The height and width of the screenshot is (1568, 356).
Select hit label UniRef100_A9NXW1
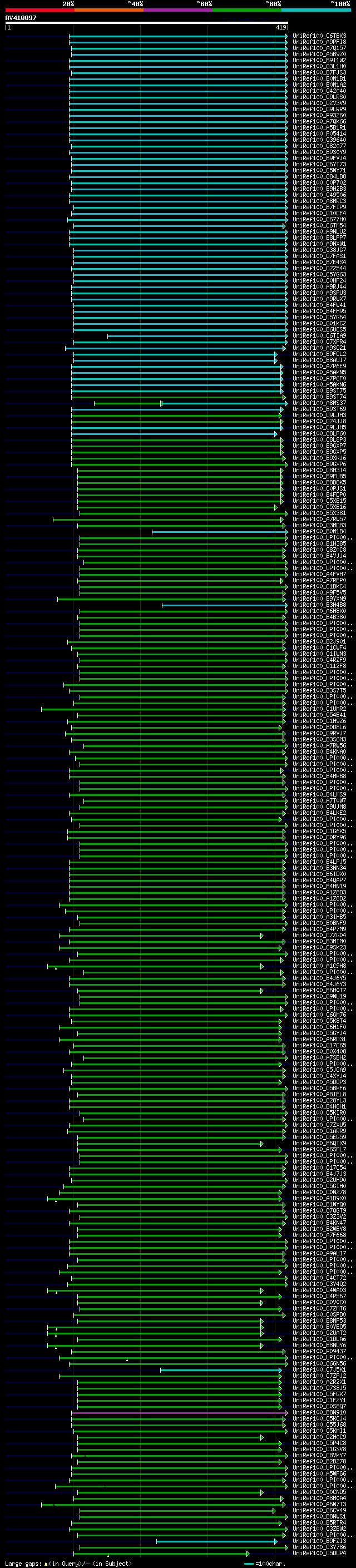click(319, 244)
